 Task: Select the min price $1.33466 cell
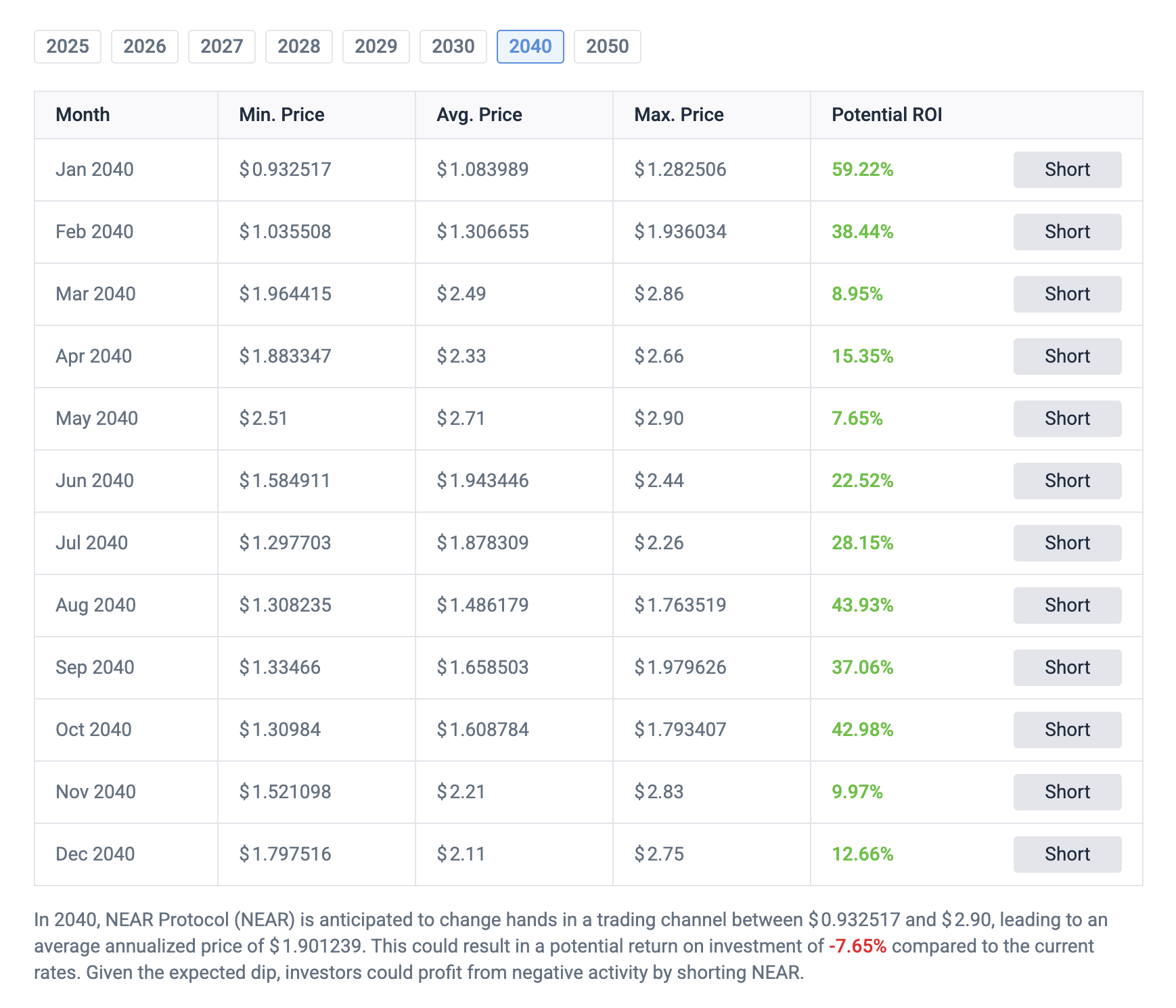317,668
